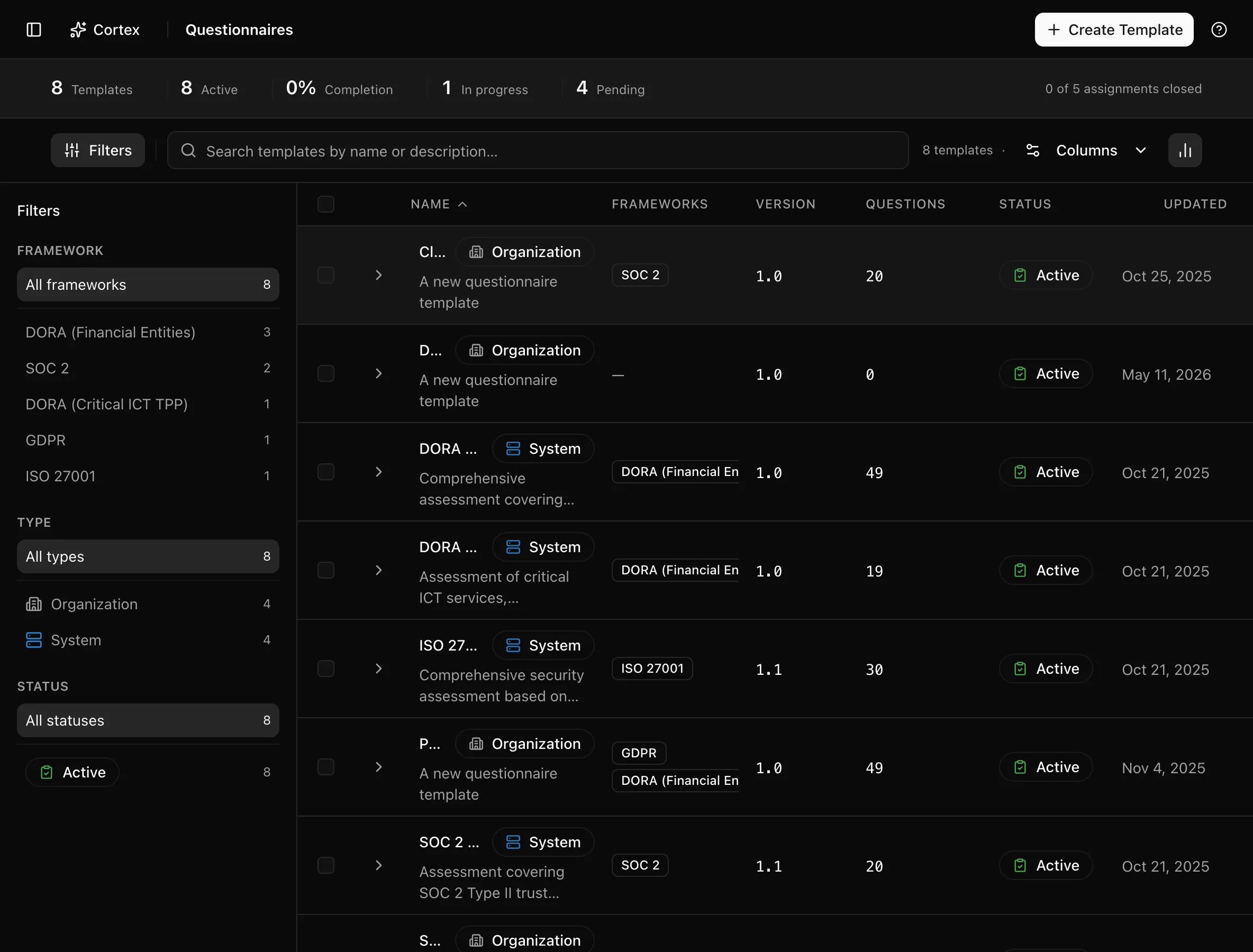
Task: Click Create Template button
Action: 1113,30
